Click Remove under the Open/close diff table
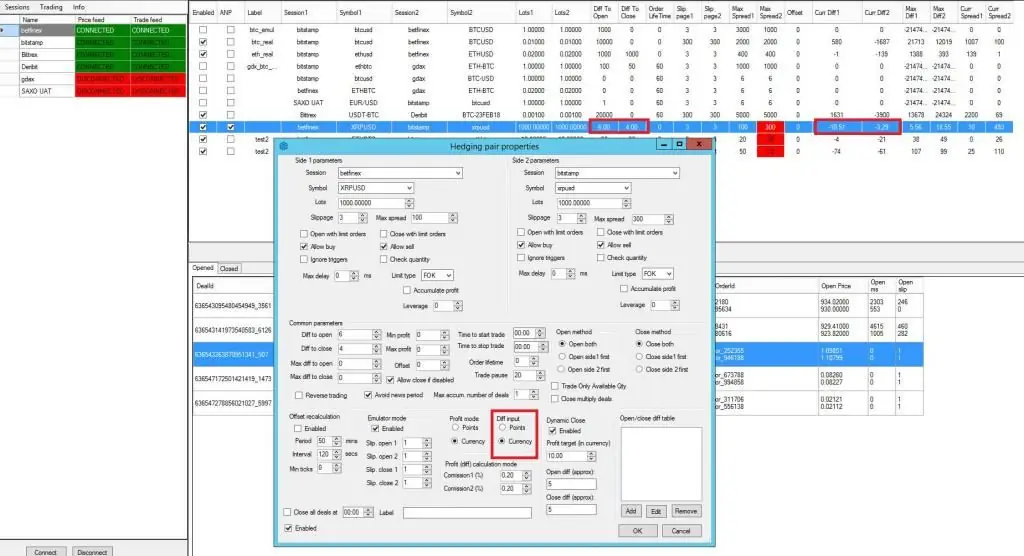 pos(685,511)
